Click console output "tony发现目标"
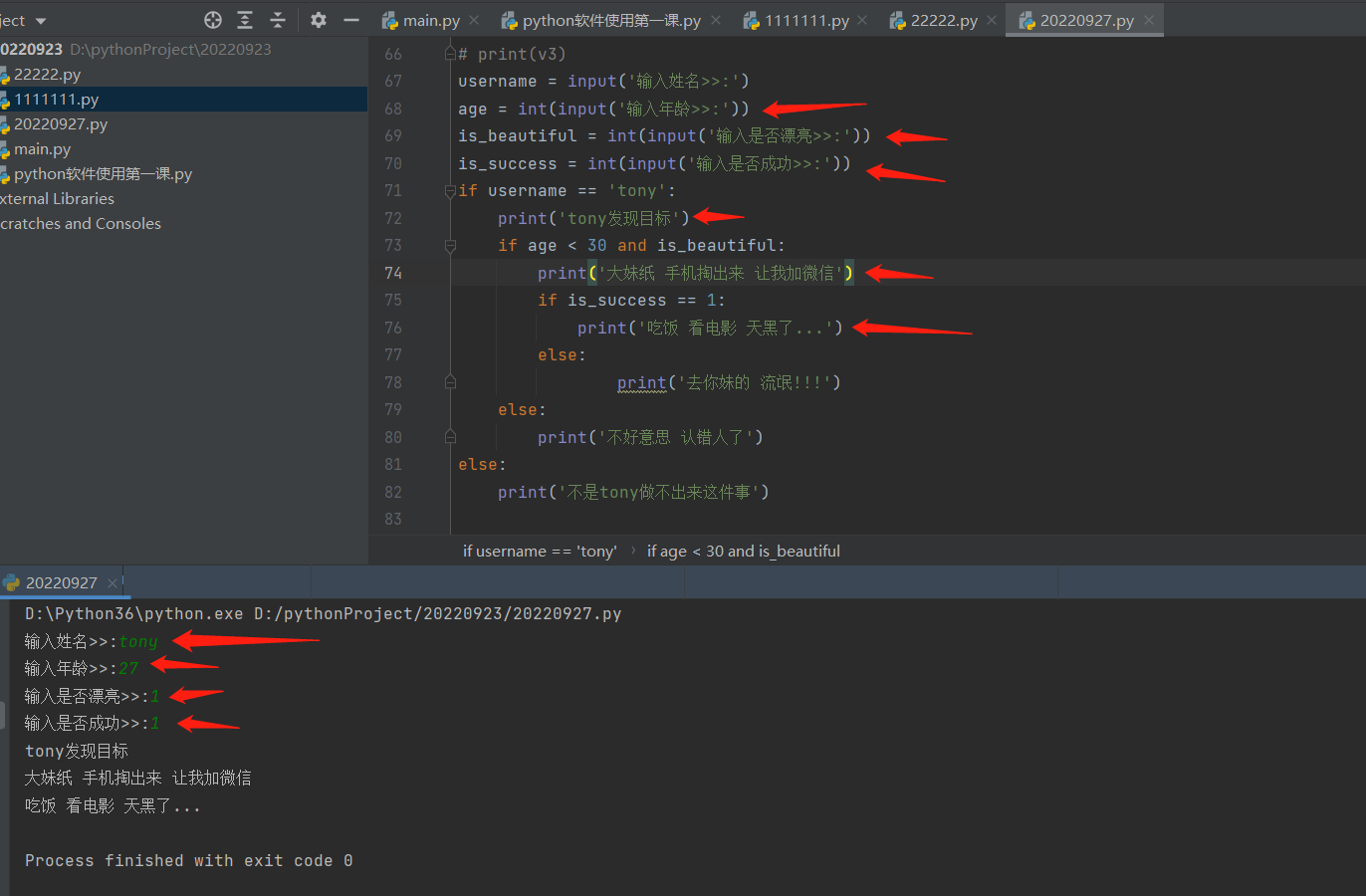Viewport: 1366px width, 896px height. [x=77, y=752]
